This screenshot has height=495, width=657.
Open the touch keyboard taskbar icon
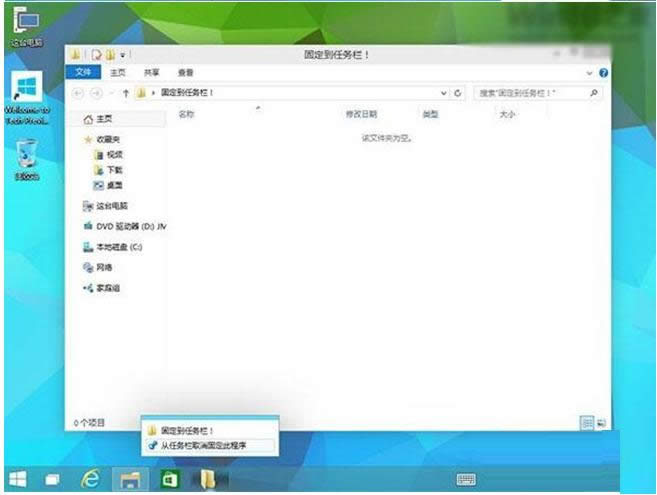[466, 479]
